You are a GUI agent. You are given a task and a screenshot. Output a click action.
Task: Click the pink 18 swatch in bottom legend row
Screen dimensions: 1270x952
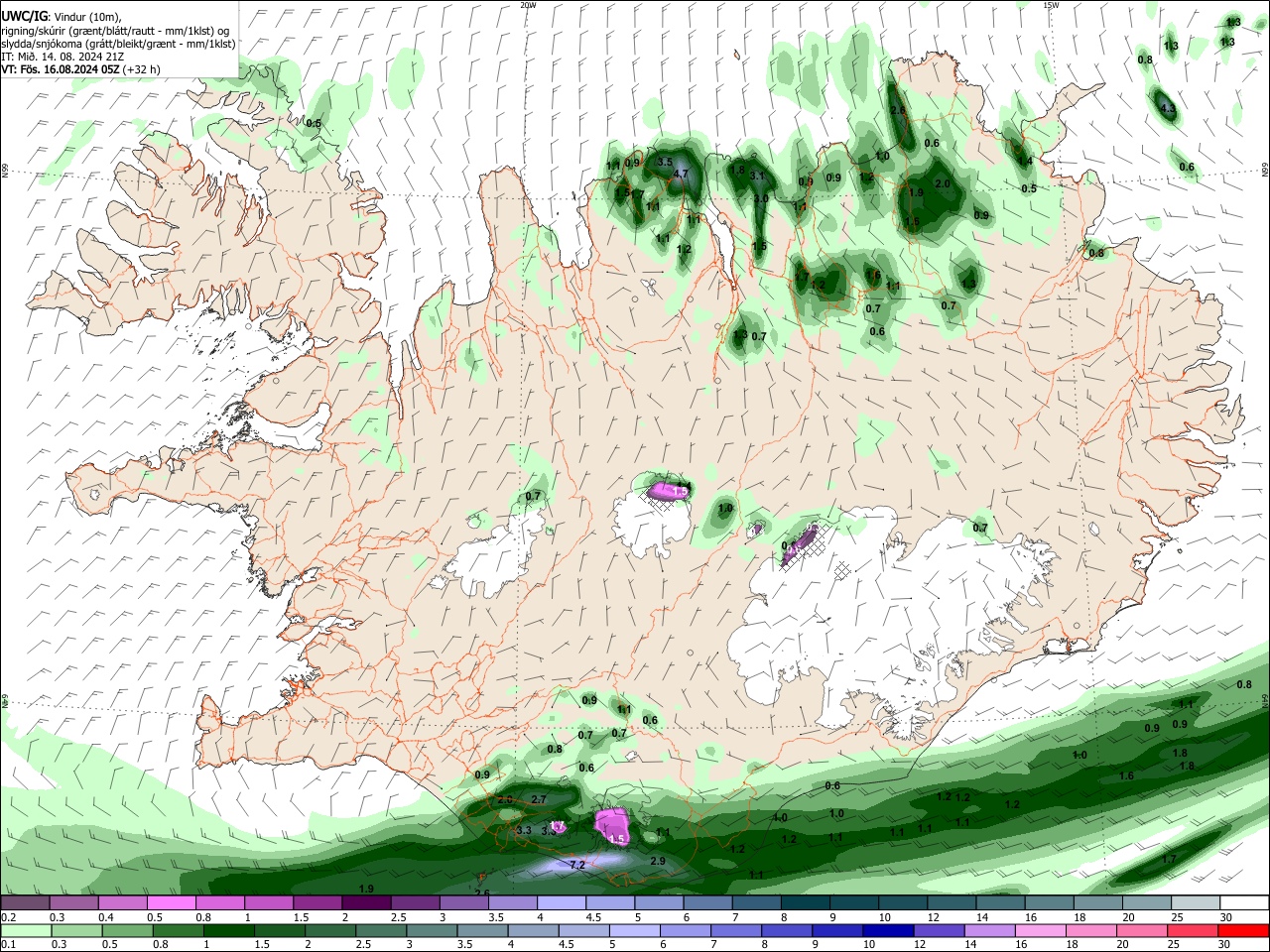click(1091, 931)
